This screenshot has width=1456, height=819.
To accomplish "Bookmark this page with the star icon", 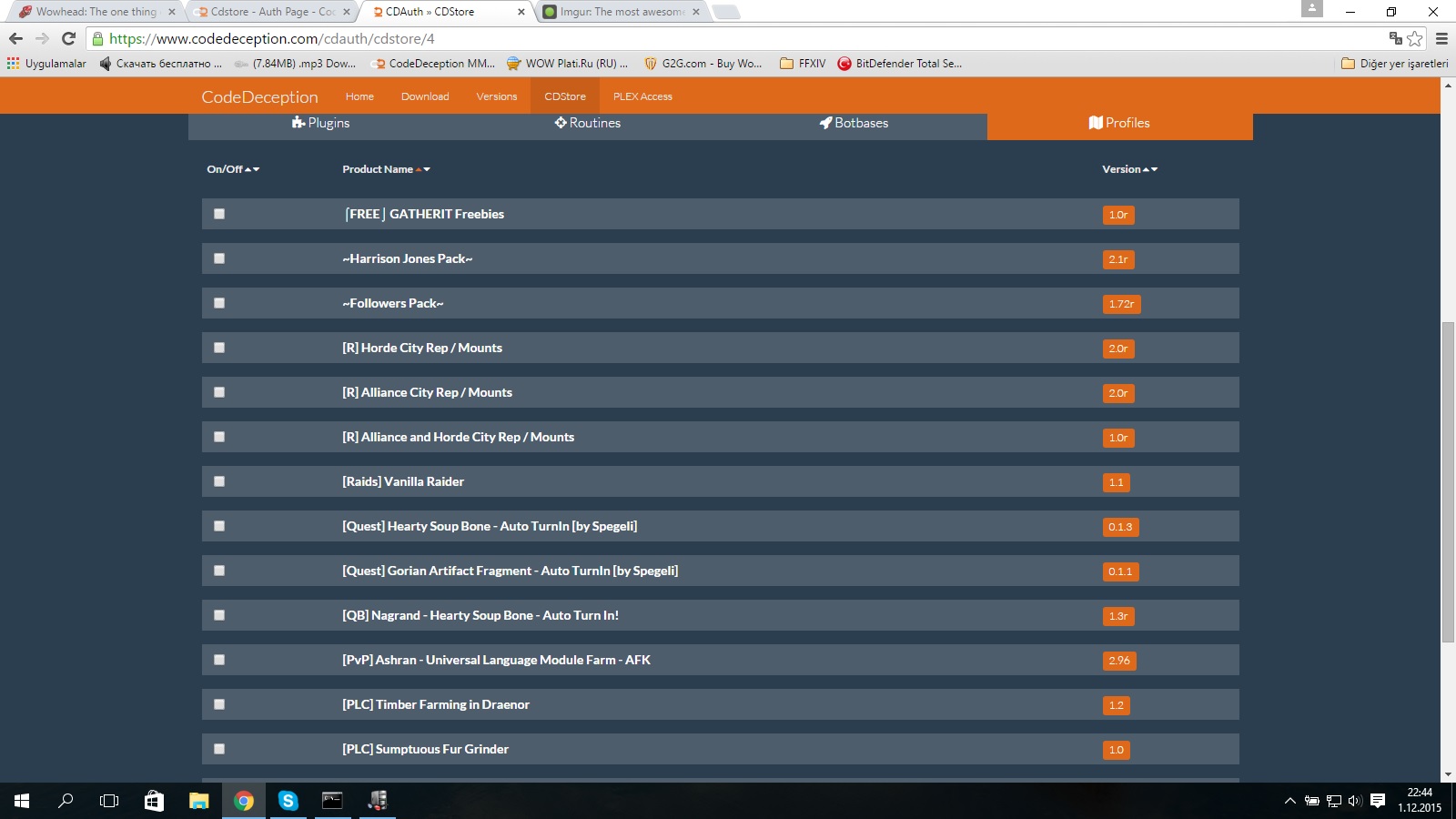I will [1414, 38].
